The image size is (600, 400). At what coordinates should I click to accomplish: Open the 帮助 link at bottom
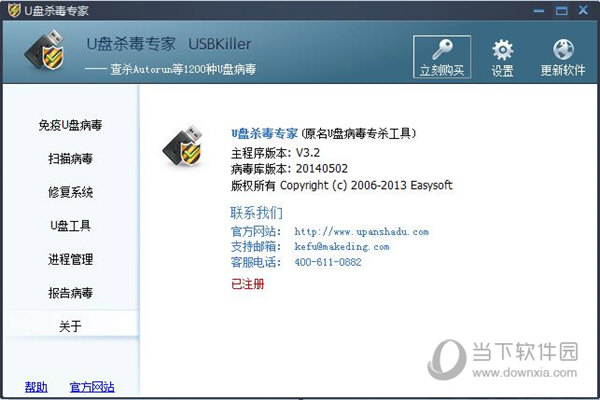(x=36, y=387)
